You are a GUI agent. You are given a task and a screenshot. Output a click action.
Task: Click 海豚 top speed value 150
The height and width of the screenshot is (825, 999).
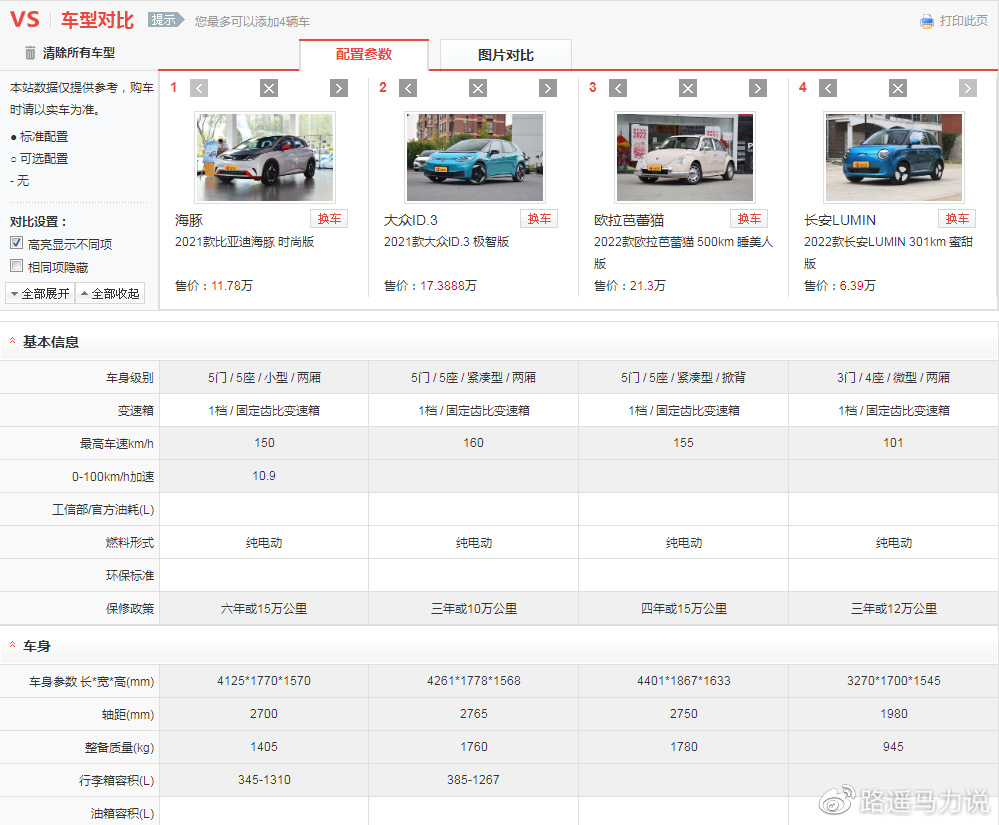pyautogui.click(x=264, y=443)
